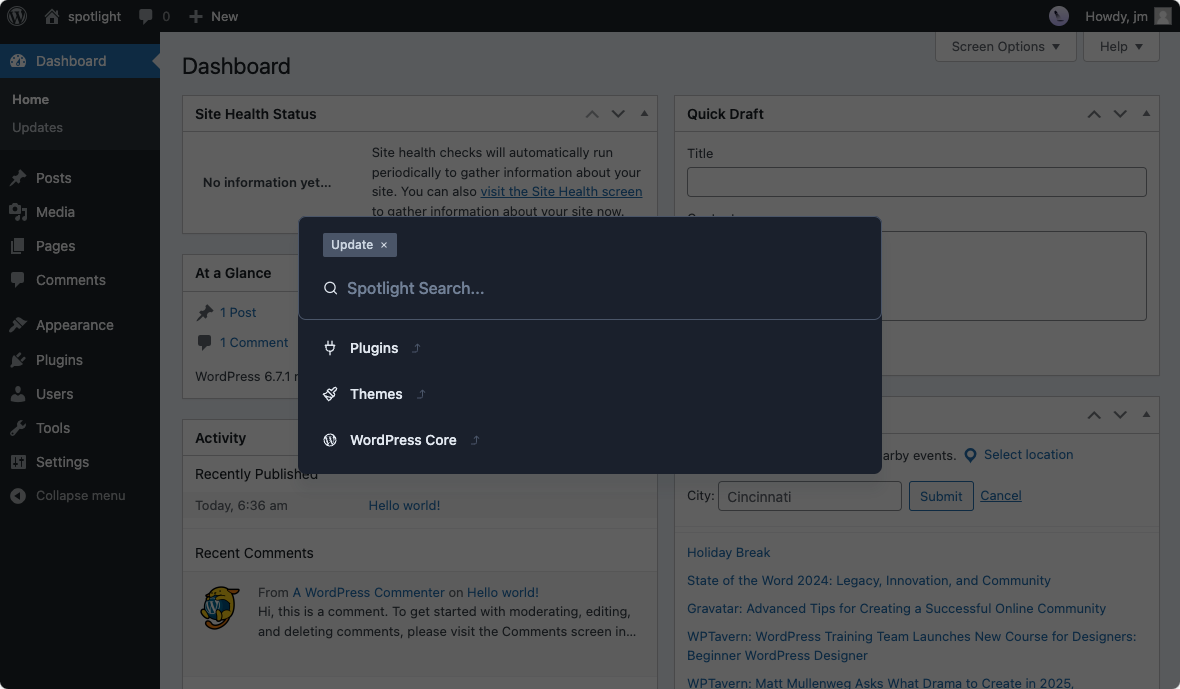Open the Holiday Break news link

coord(728,553)
